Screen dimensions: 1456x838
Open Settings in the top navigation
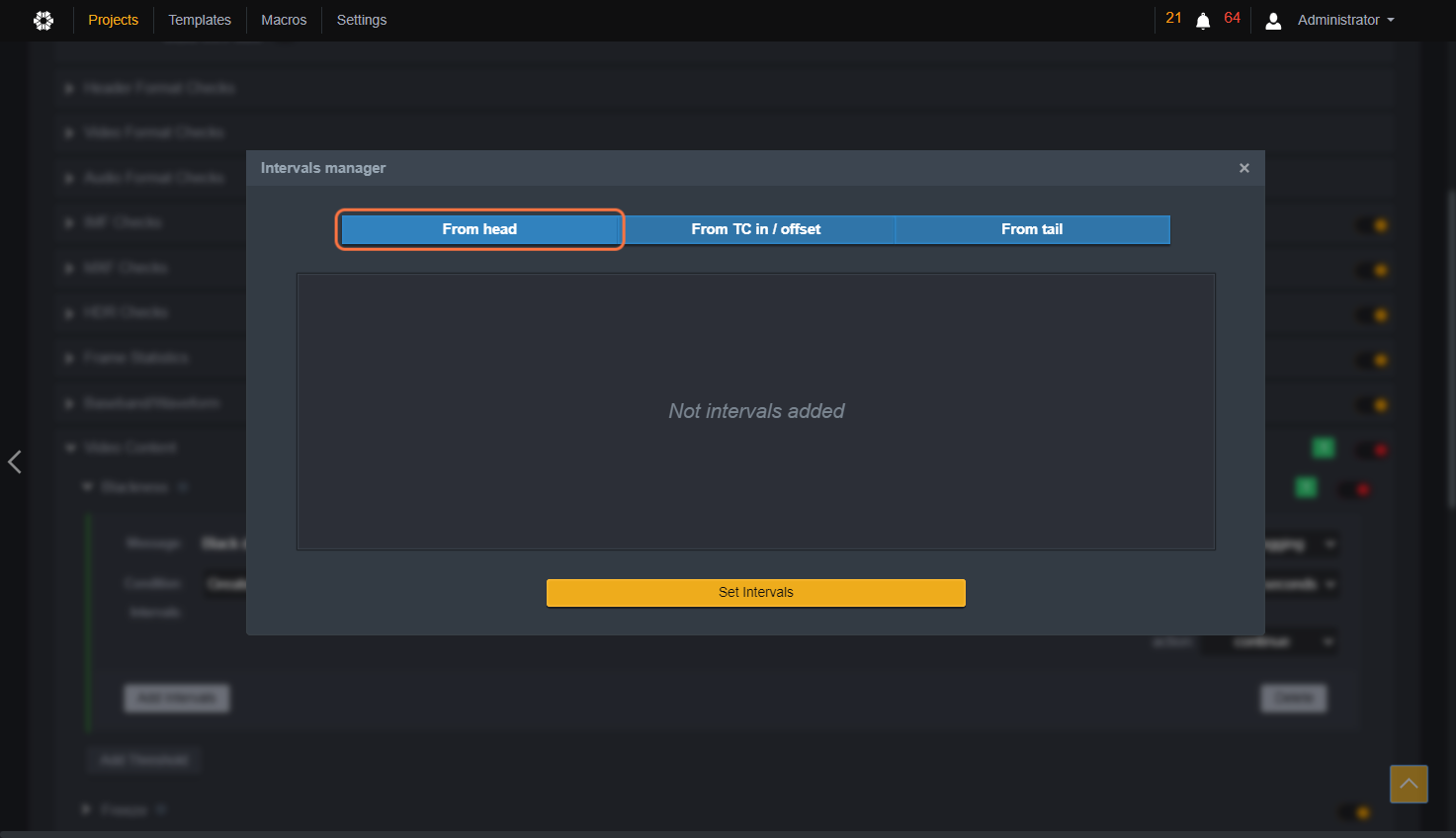[362, 20]
